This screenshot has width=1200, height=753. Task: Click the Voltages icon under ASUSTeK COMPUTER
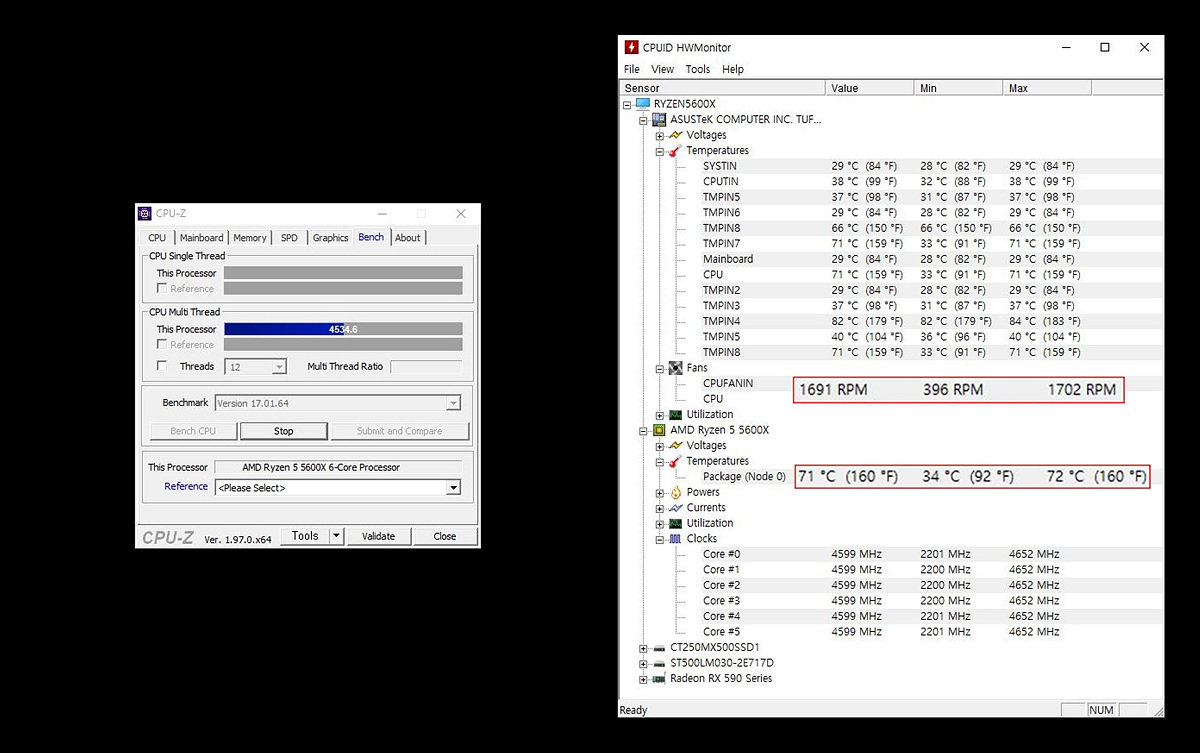point(675,135)
